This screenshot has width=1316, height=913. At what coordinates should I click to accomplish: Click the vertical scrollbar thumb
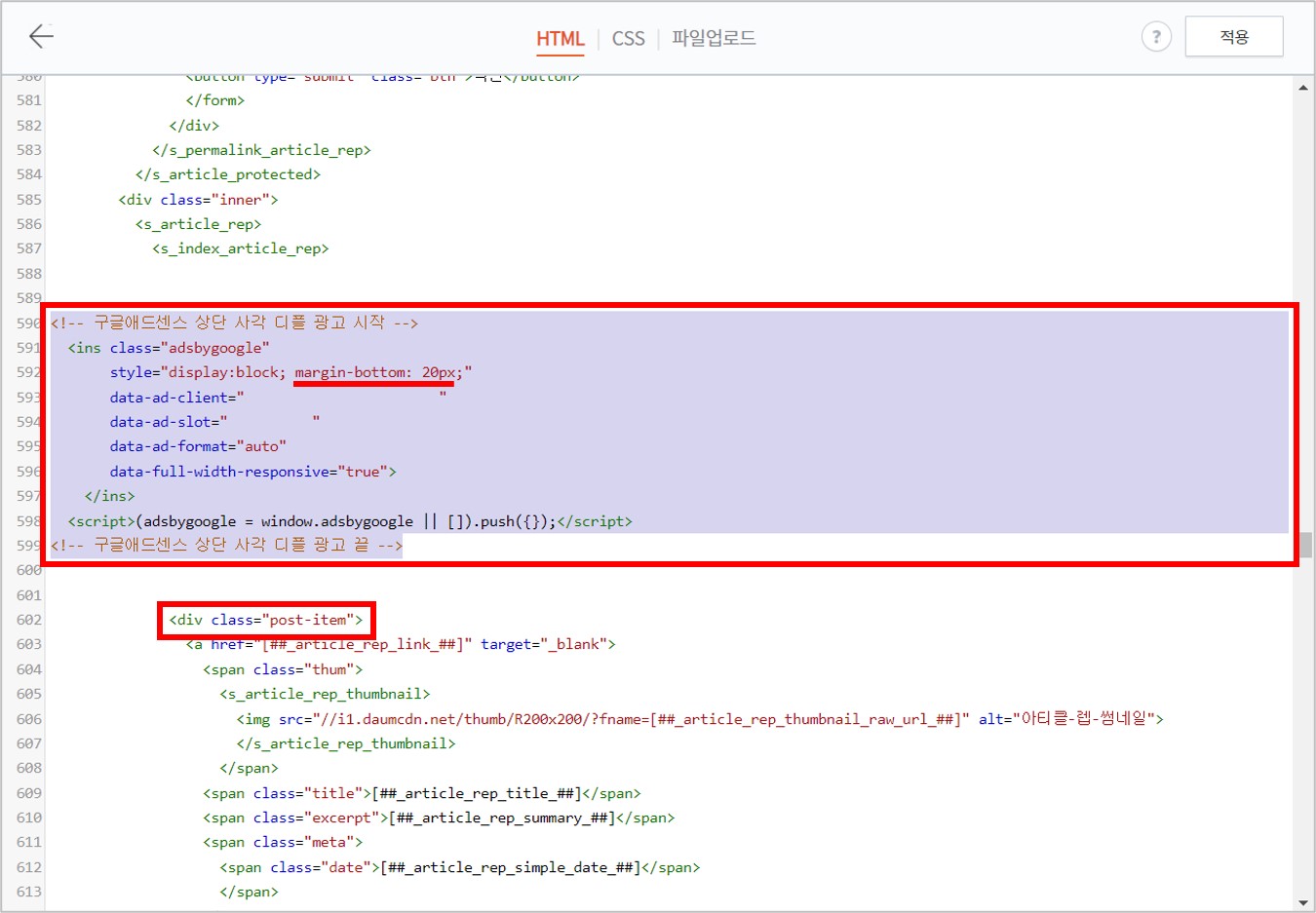1304,544
